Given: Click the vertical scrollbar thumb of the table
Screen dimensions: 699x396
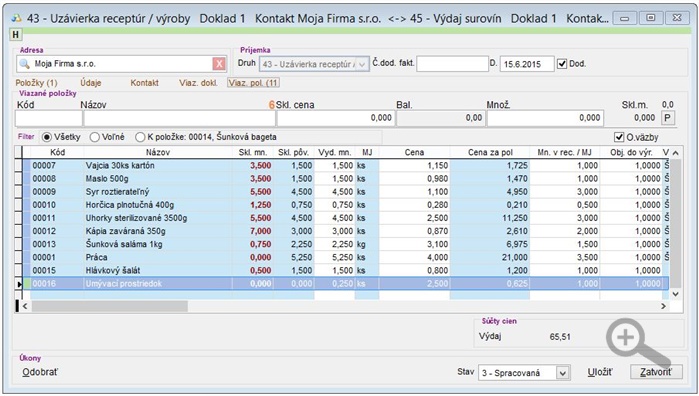Looking at the screenshot, I should 675,223.
